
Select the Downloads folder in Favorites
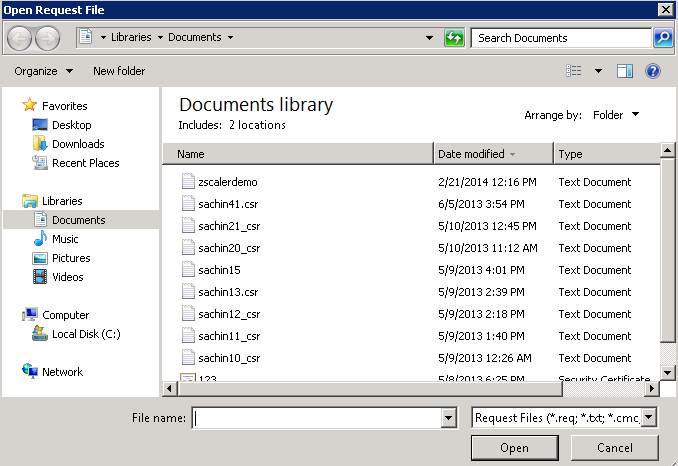coord(77,144)
